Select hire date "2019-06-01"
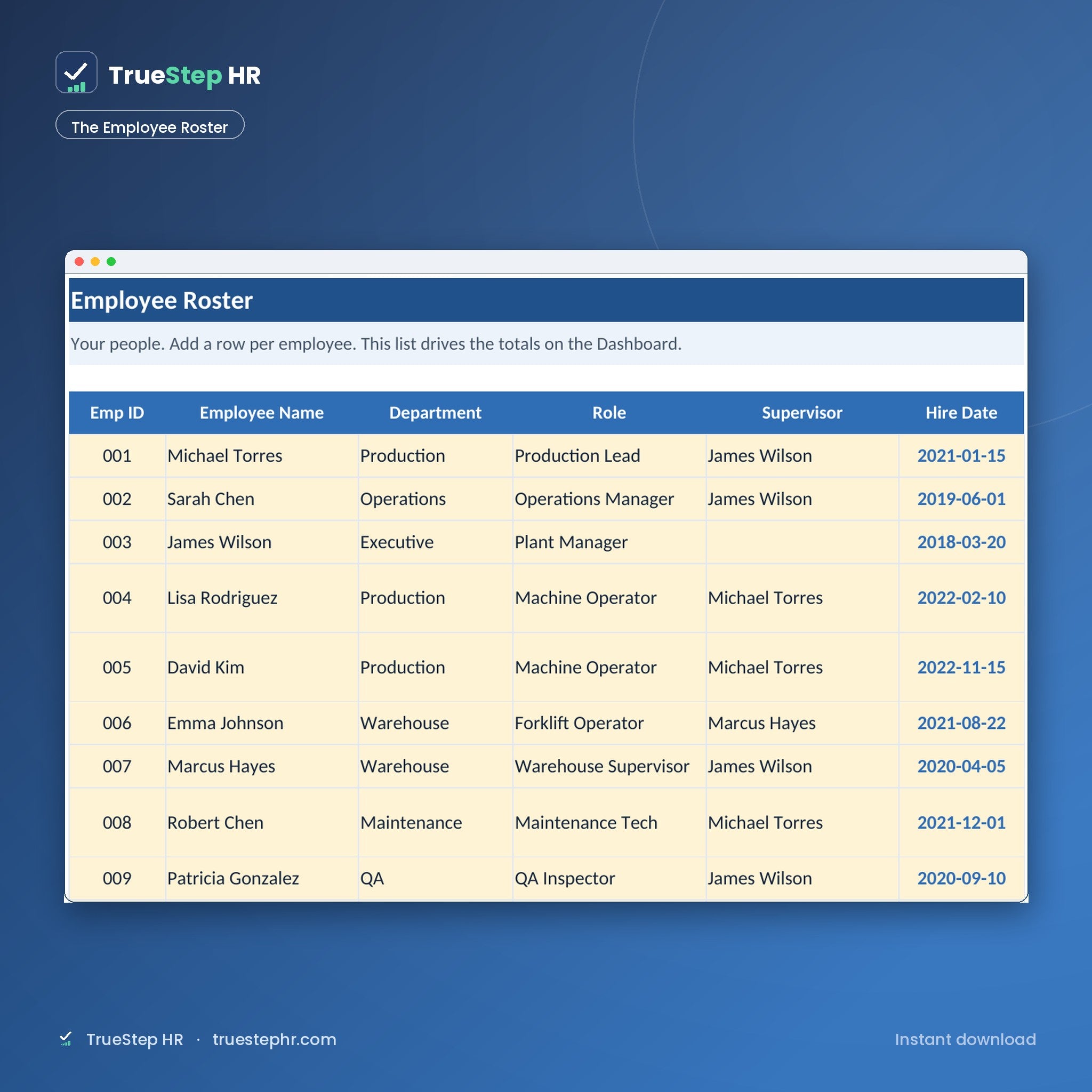Screen dimensions: 1092x1092 tap(961, 499)
